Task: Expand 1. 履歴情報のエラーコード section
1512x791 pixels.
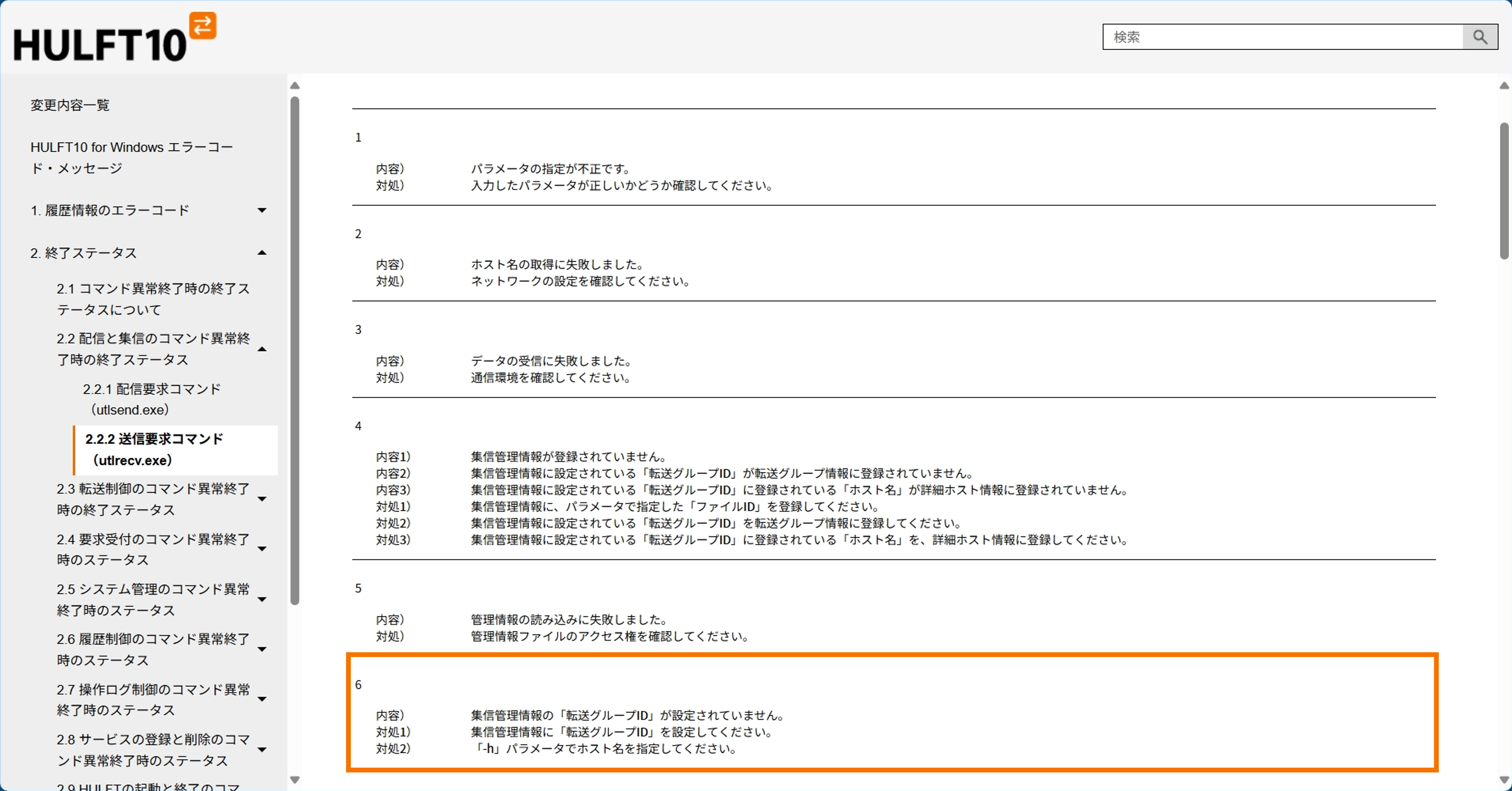Action: tap(262, 210)
